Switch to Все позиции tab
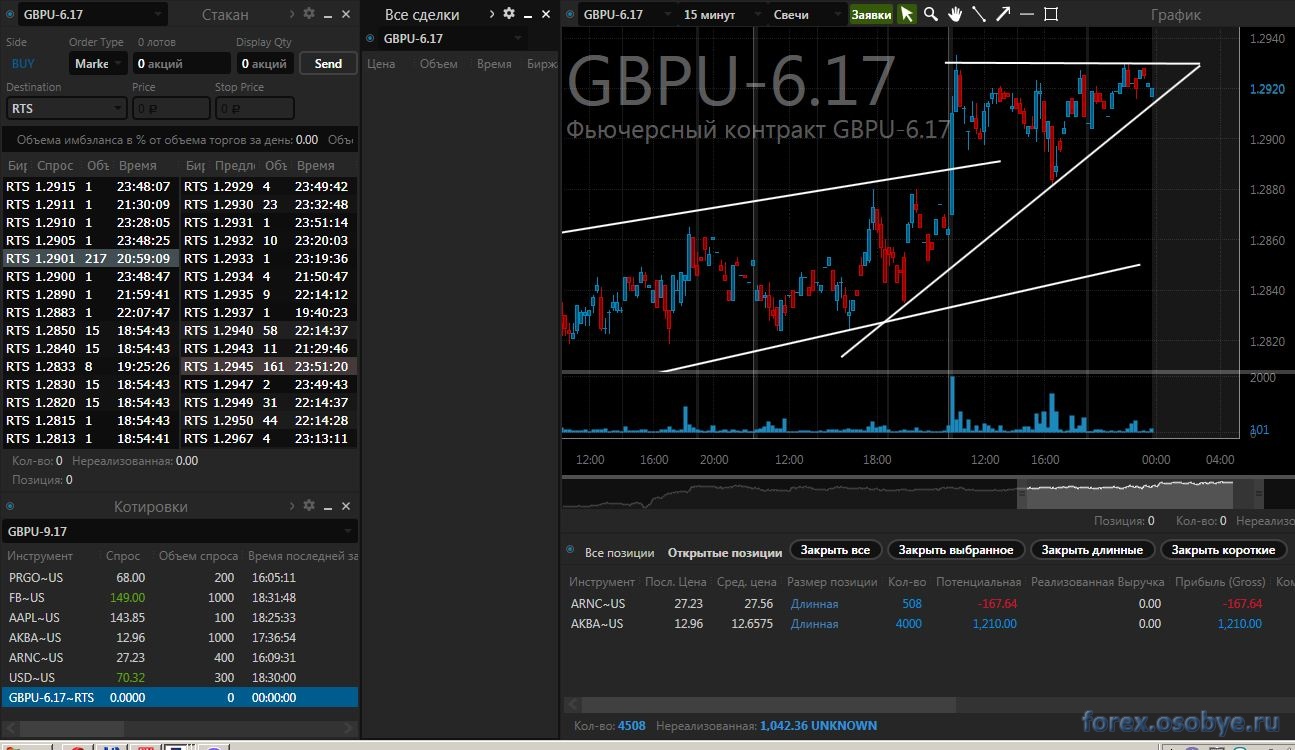Image resolution: width=1295 pixels, height=750 pixels. [620, 551]
